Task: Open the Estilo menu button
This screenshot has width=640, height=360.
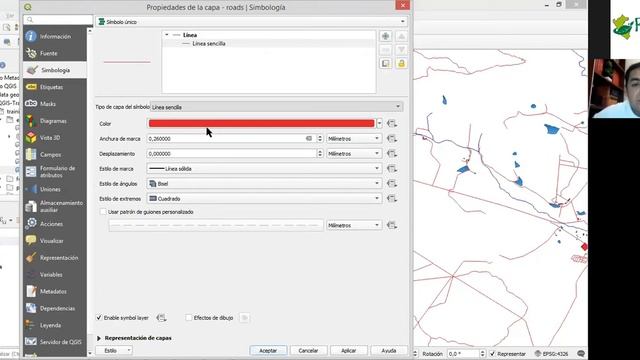Action: coord(114,350)
